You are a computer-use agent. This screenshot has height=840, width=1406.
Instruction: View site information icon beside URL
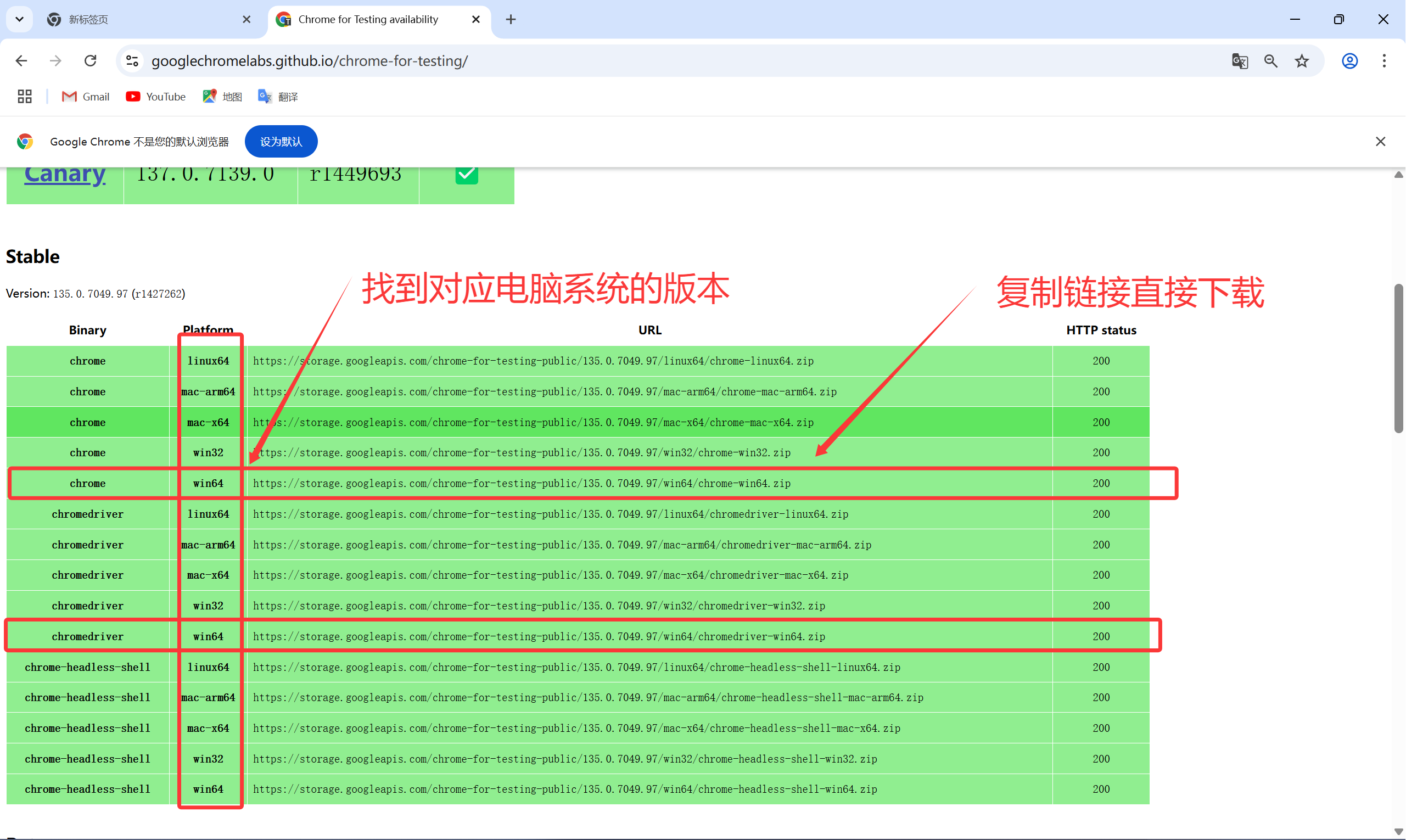(132, 61)
